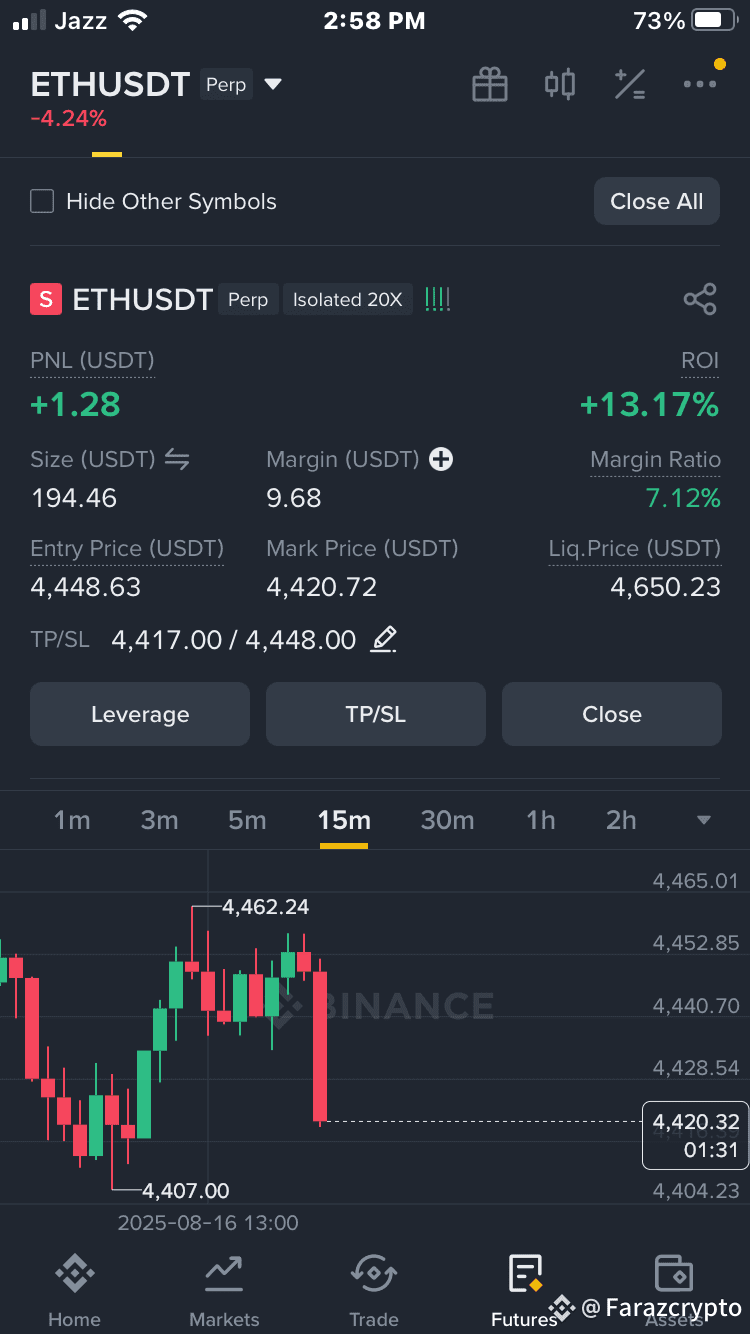Check Hide Other Symbols box
Viewport: 750px width, 1334px height.
42,201
